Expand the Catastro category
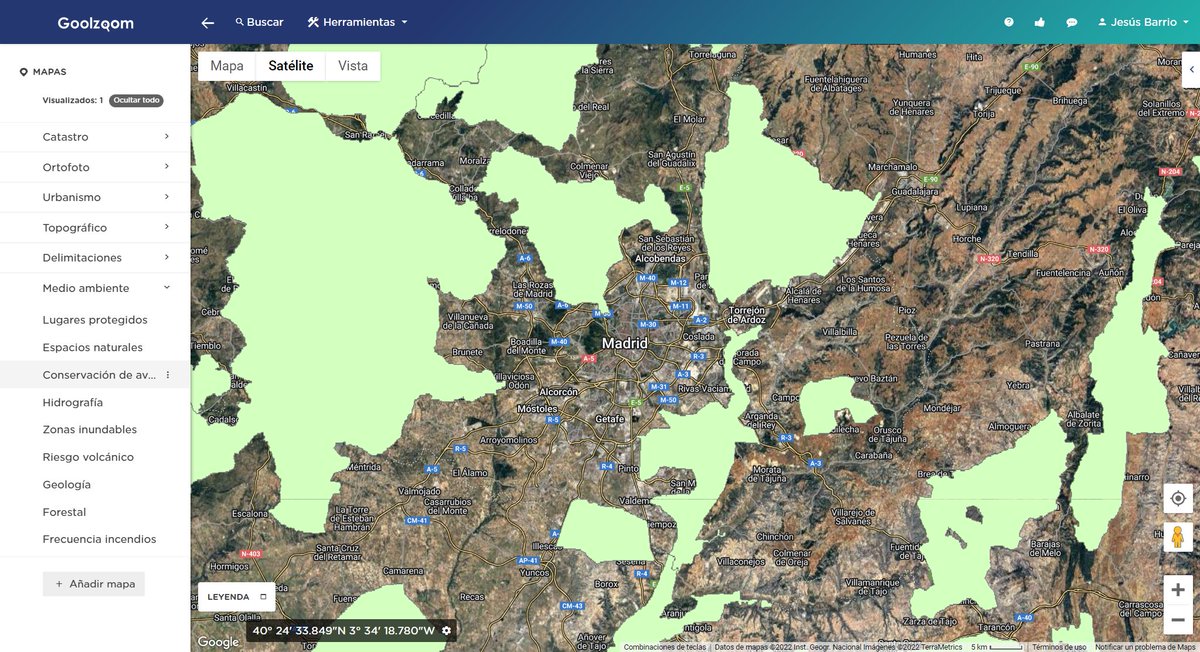Image resolution: width=1200 pixels, height=652 pixels. click(95, 137)
